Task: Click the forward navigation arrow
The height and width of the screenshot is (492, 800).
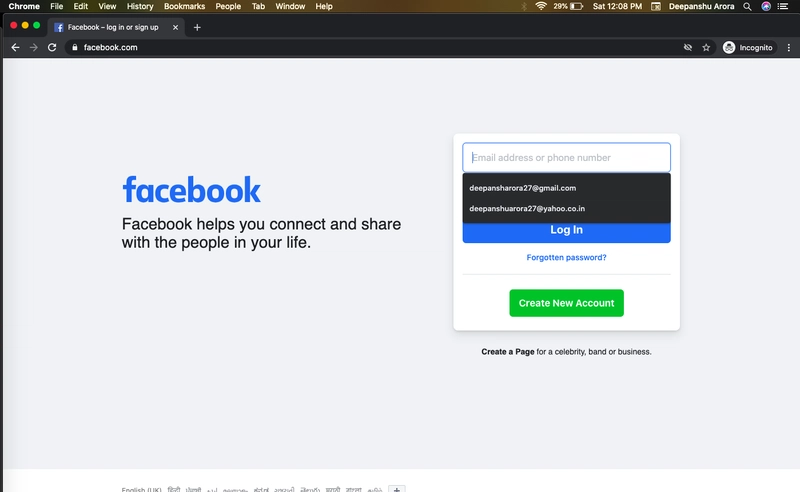Action: 34,47
